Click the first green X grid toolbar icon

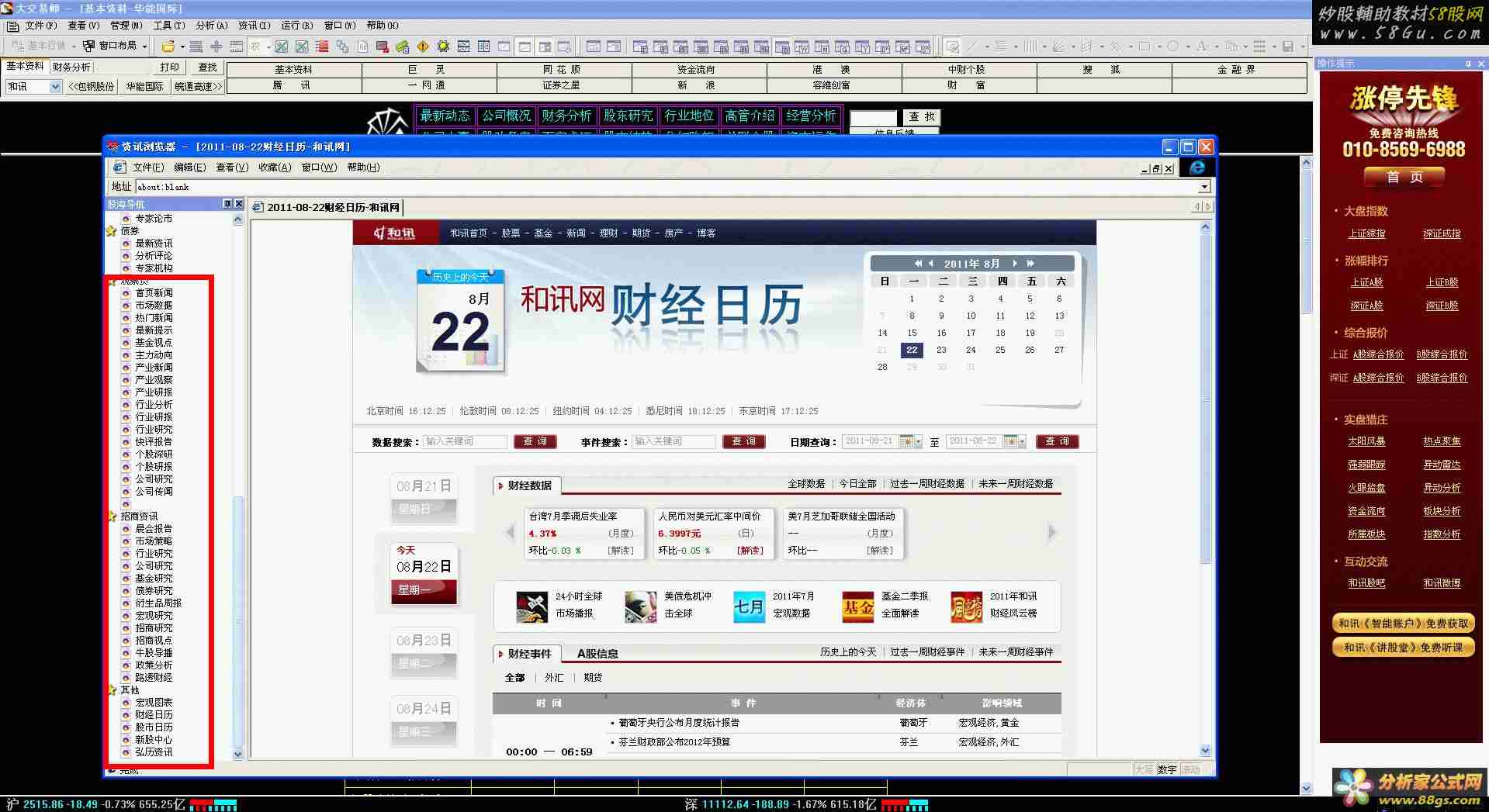coord(282,47)
